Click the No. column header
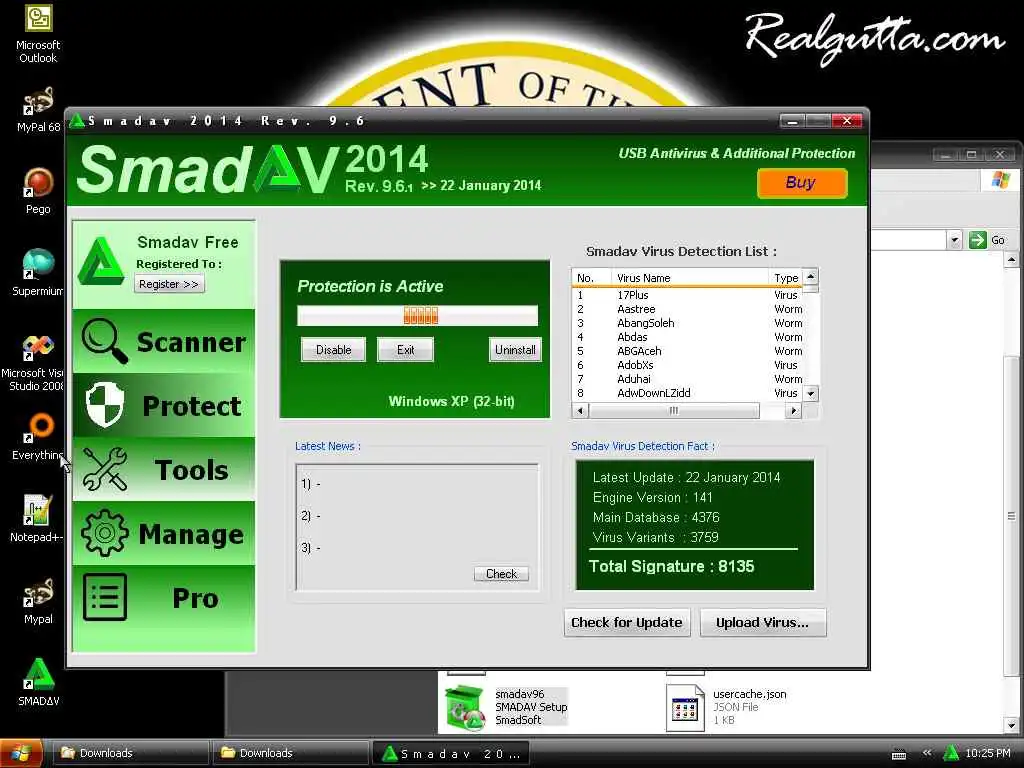 tap(592, 278)
